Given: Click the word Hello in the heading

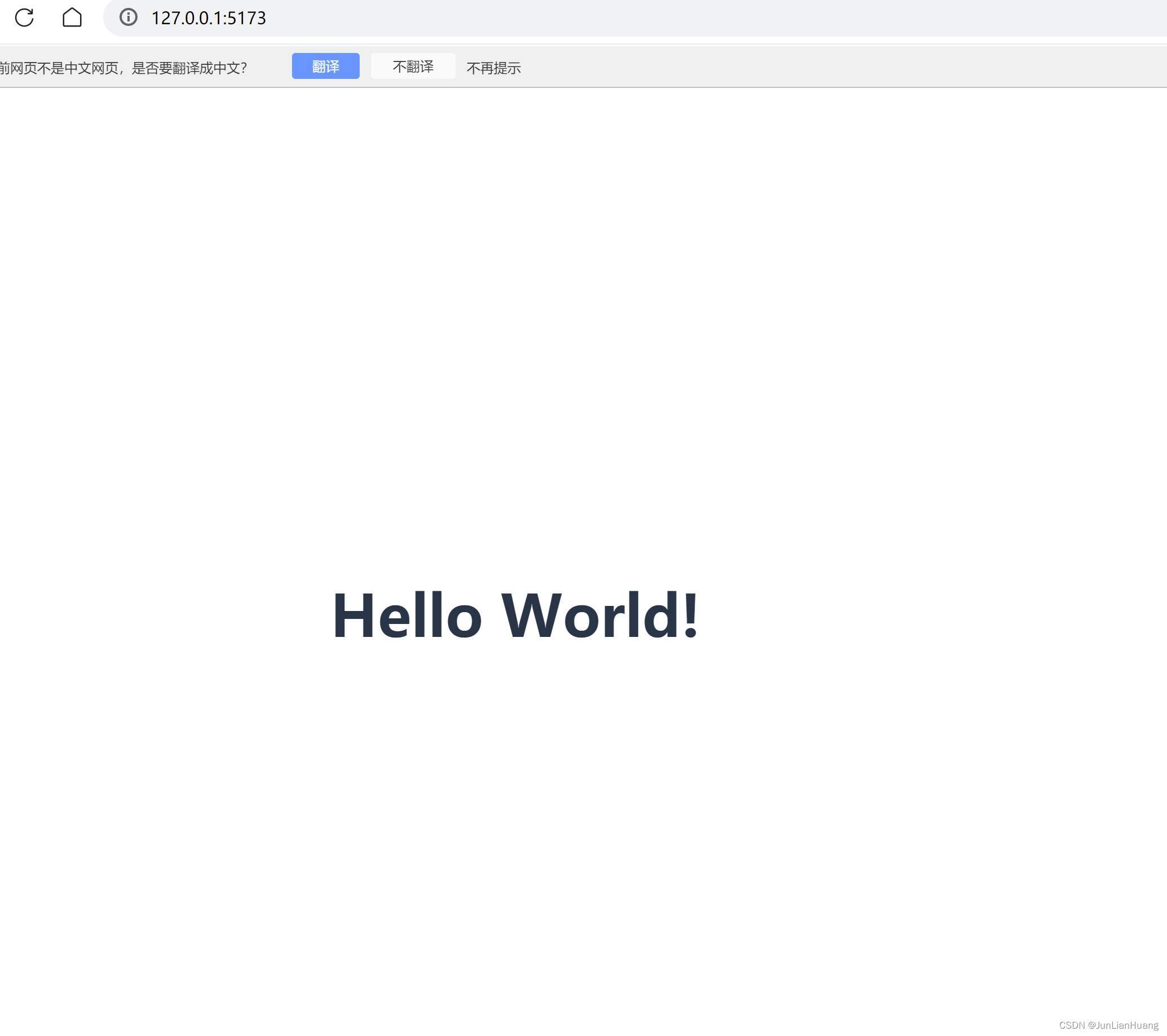Looking at the screenshot, I should click(407, 616).
